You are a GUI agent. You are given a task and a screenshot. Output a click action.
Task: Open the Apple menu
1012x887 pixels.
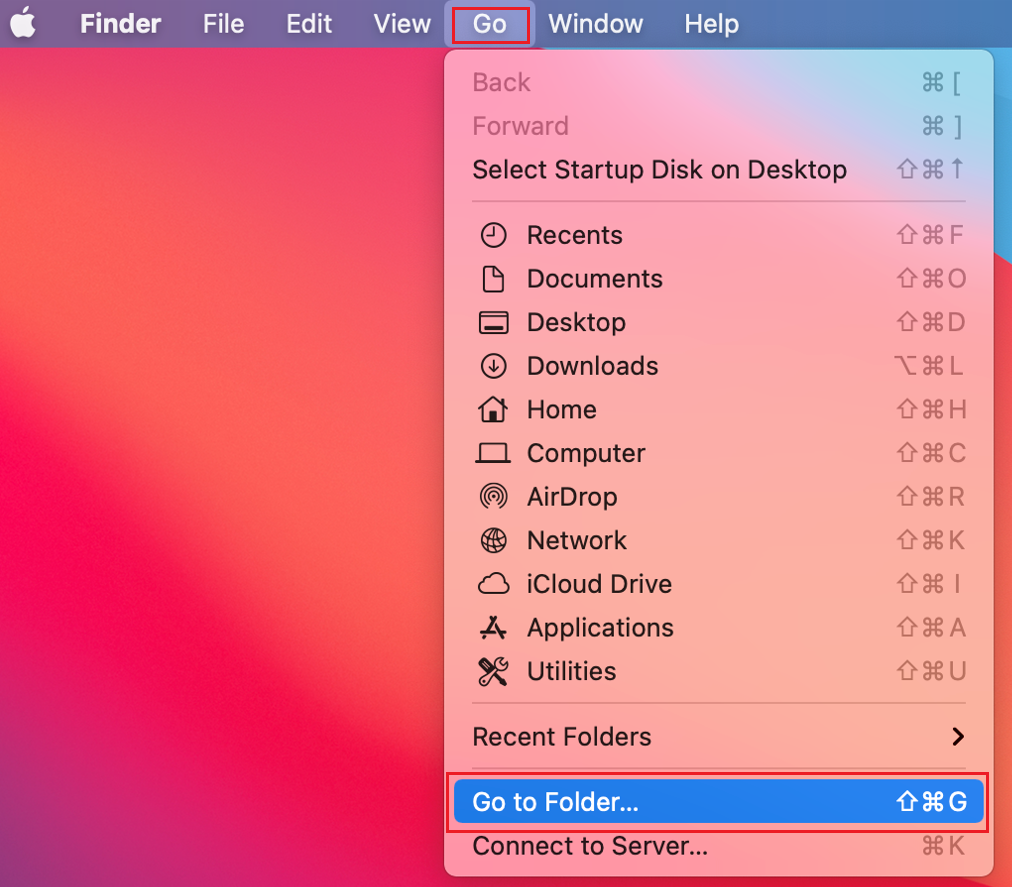point(24,23)
